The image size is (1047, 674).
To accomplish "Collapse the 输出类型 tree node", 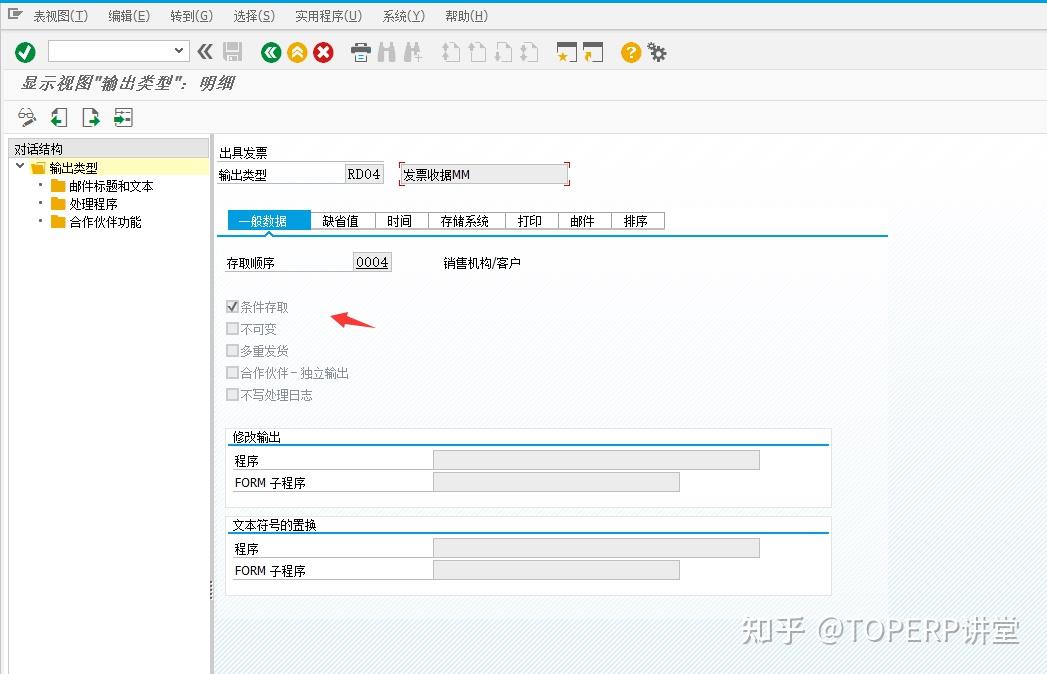I will [x=20, y=166].
